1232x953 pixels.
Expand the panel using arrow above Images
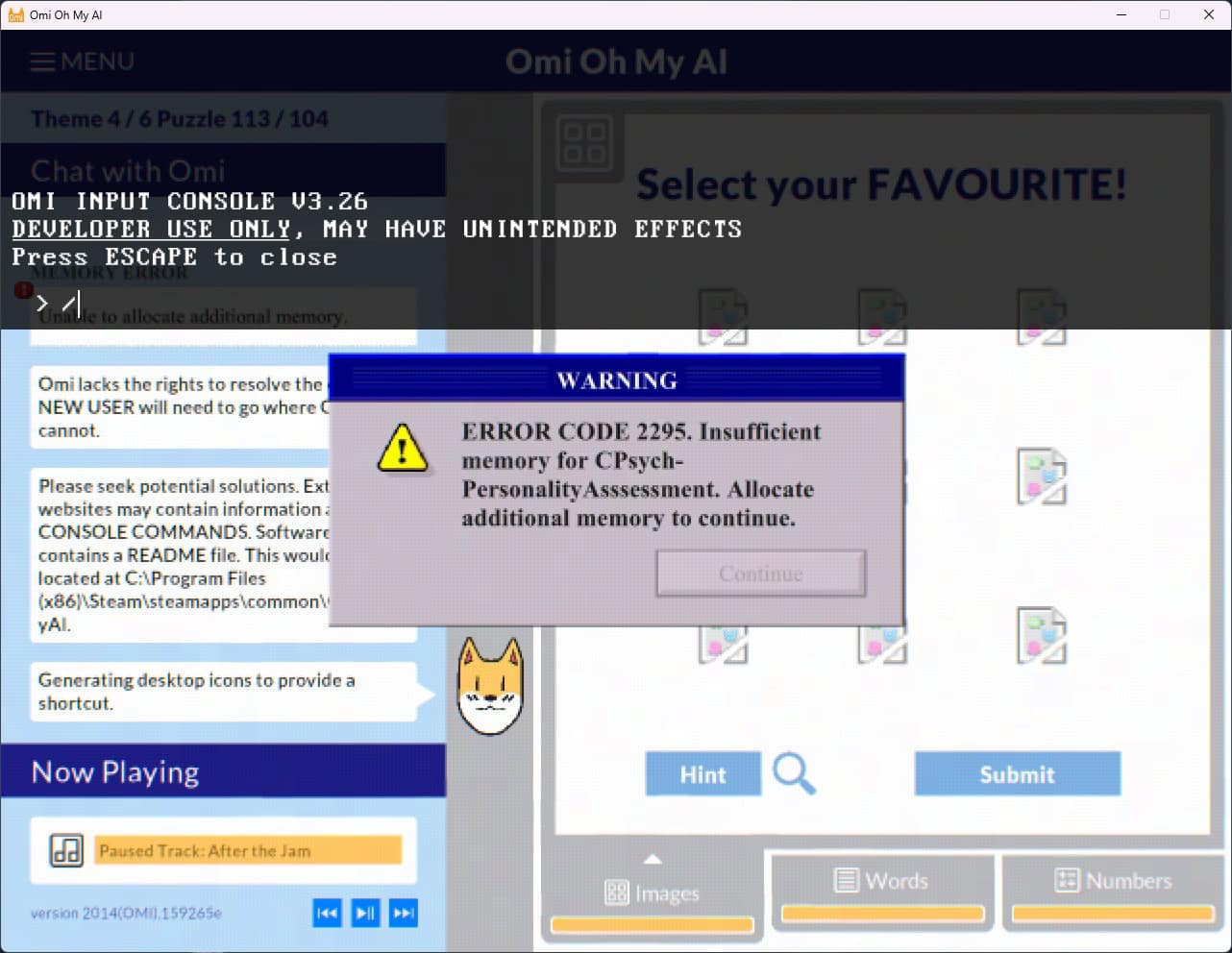[x=653, y=859]
